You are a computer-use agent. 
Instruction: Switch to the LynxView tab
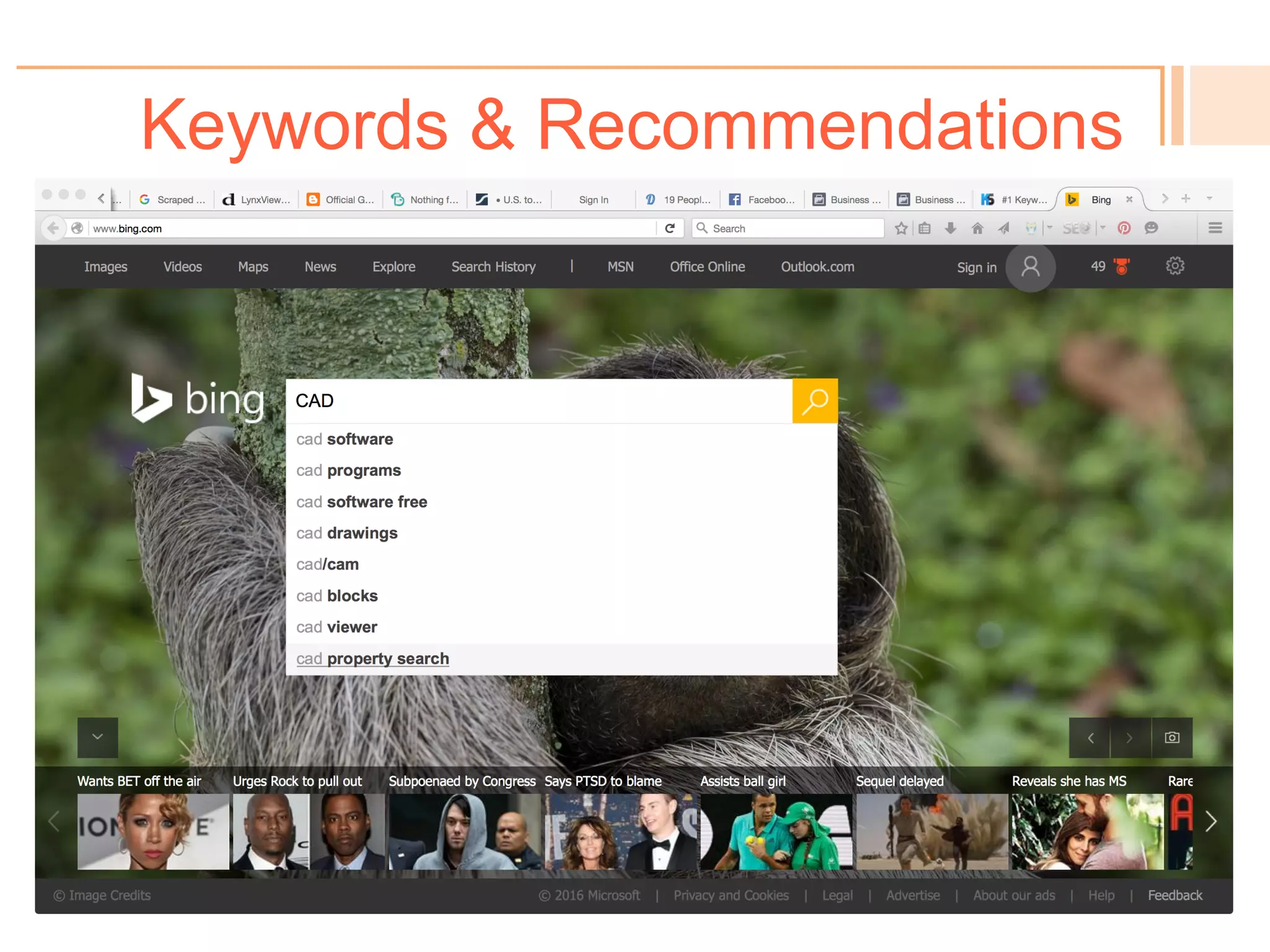tap(256, 200)
